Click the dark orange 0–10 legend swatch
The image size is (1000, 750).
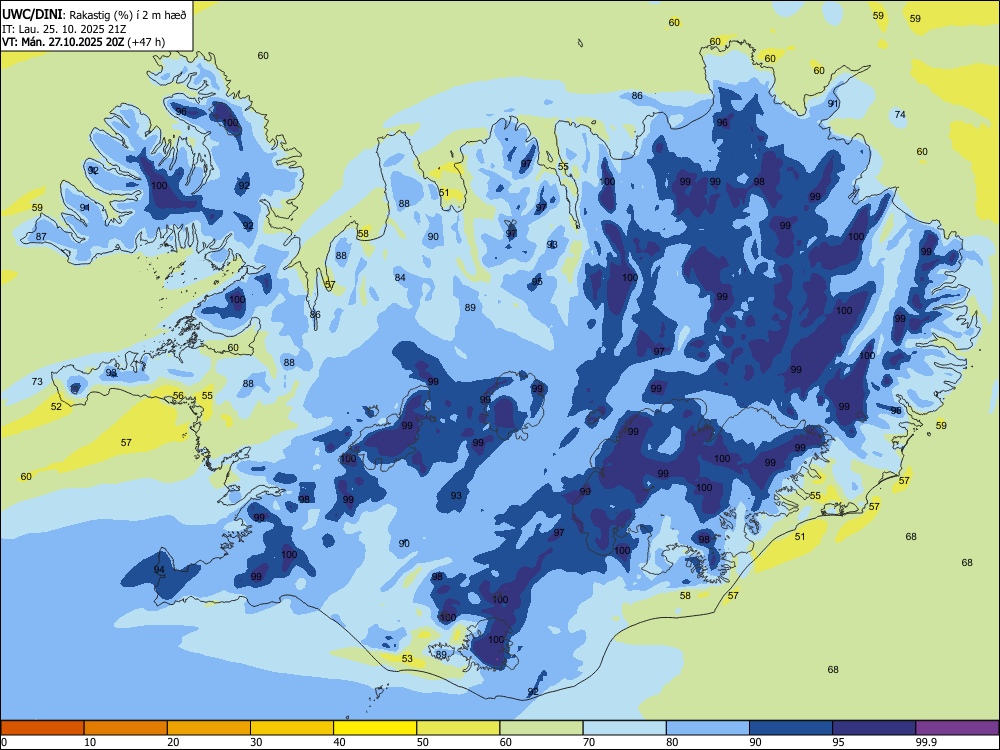click(42, 728)
